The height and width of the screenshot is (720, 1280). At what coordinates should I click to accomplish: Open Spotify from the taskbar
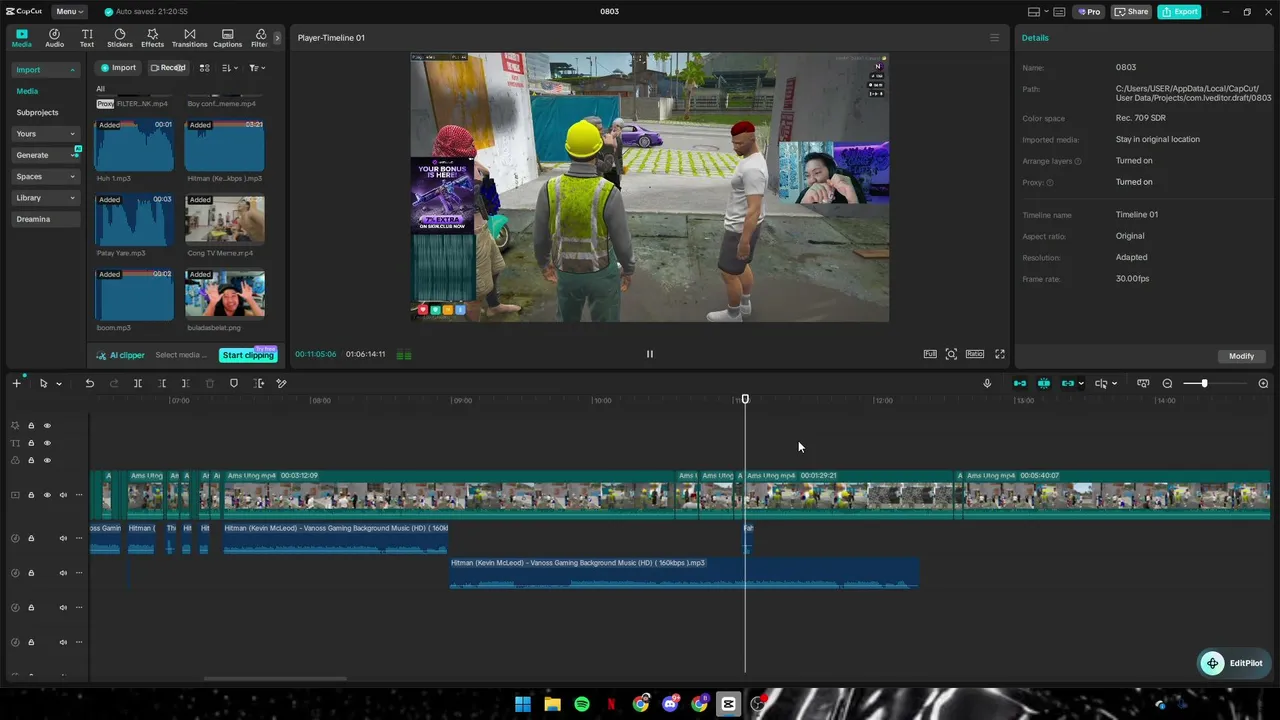(582, 704)
